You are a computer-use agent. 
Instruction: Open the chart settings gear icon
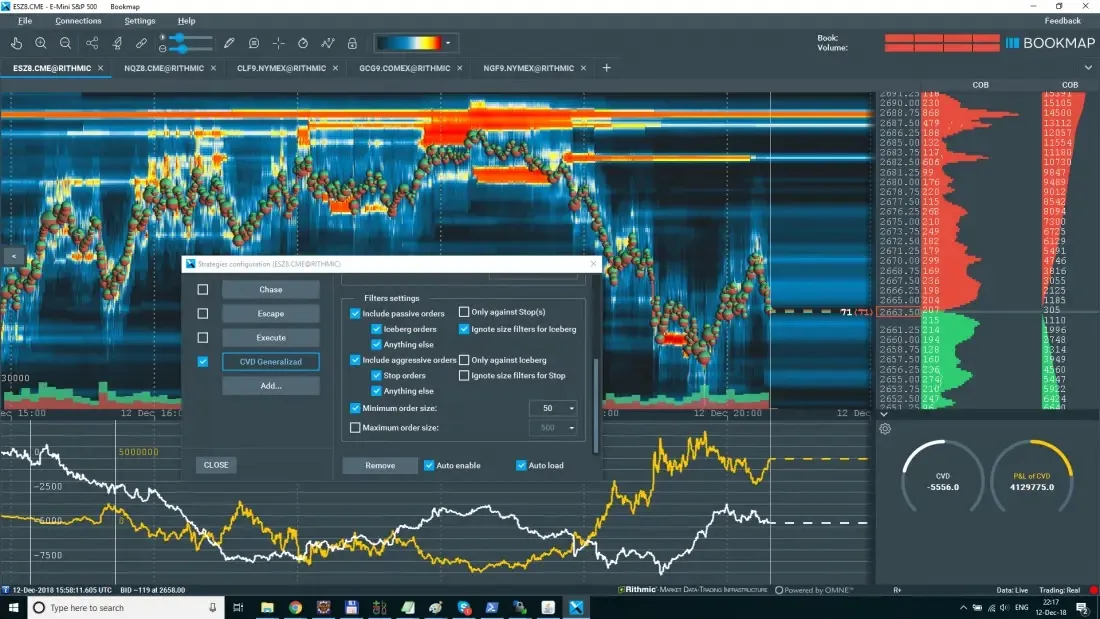[885, 429]
